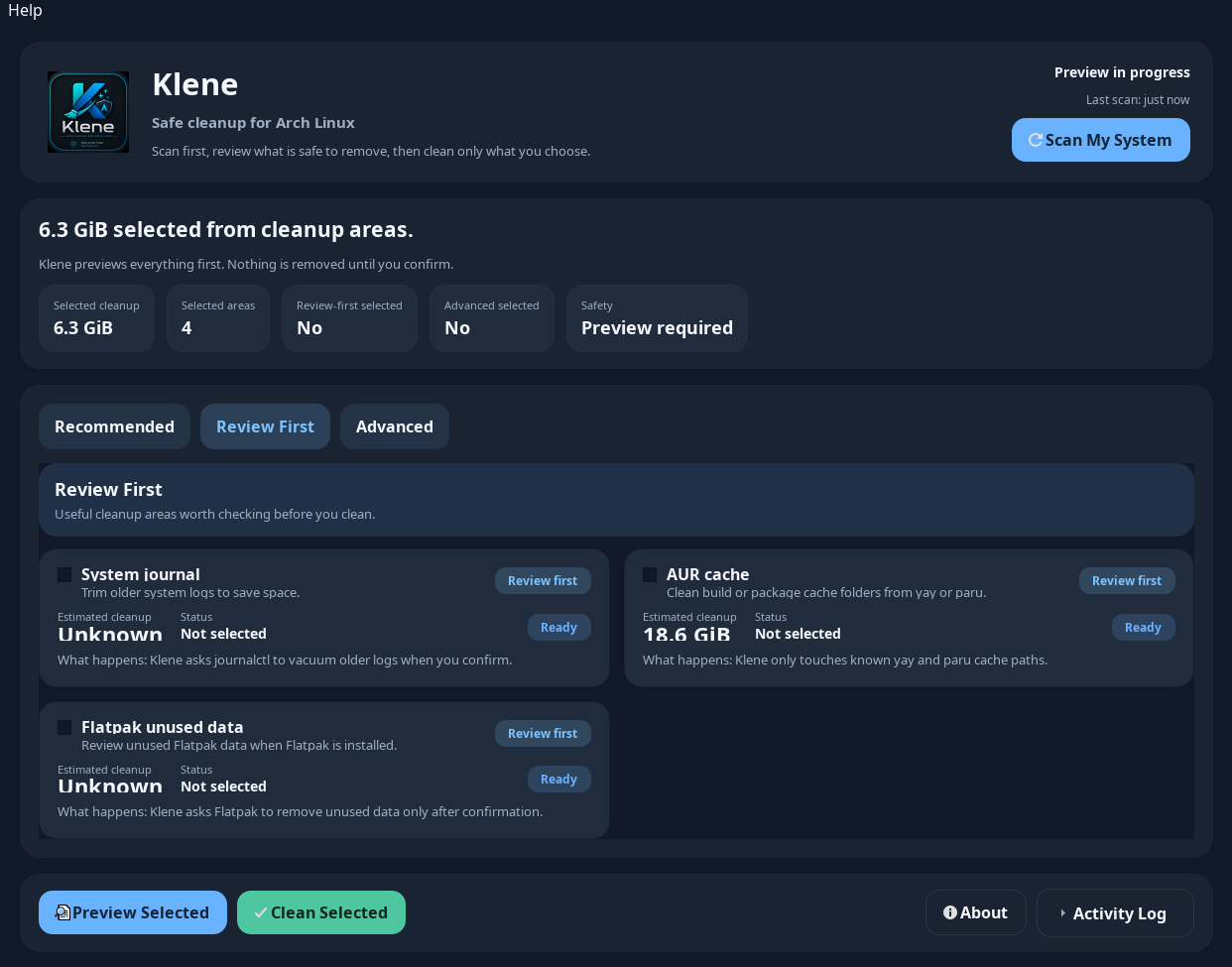Viewport: 1232px width, 967px height.
Task: Click the Scan My System button
Action: 1100,140
